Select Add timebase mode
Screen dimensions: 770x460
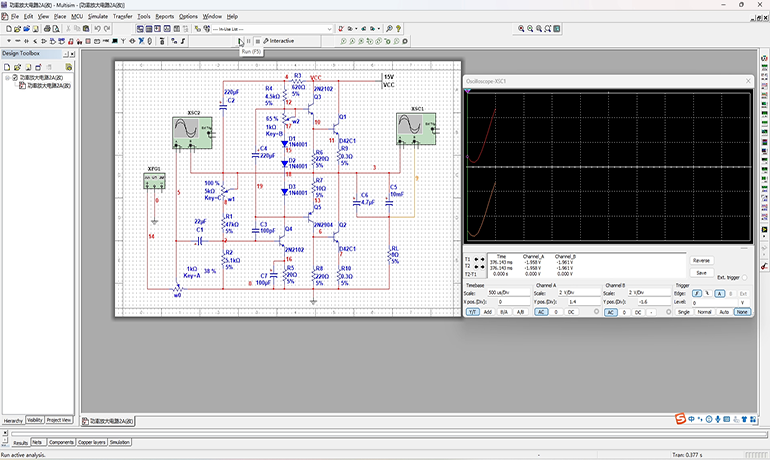488,312
